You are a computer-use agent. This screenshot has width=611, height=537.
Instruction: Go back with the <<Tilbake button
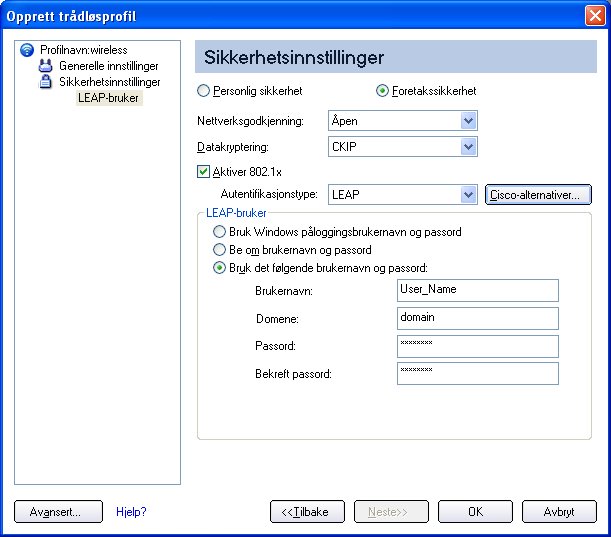[307, 512]
